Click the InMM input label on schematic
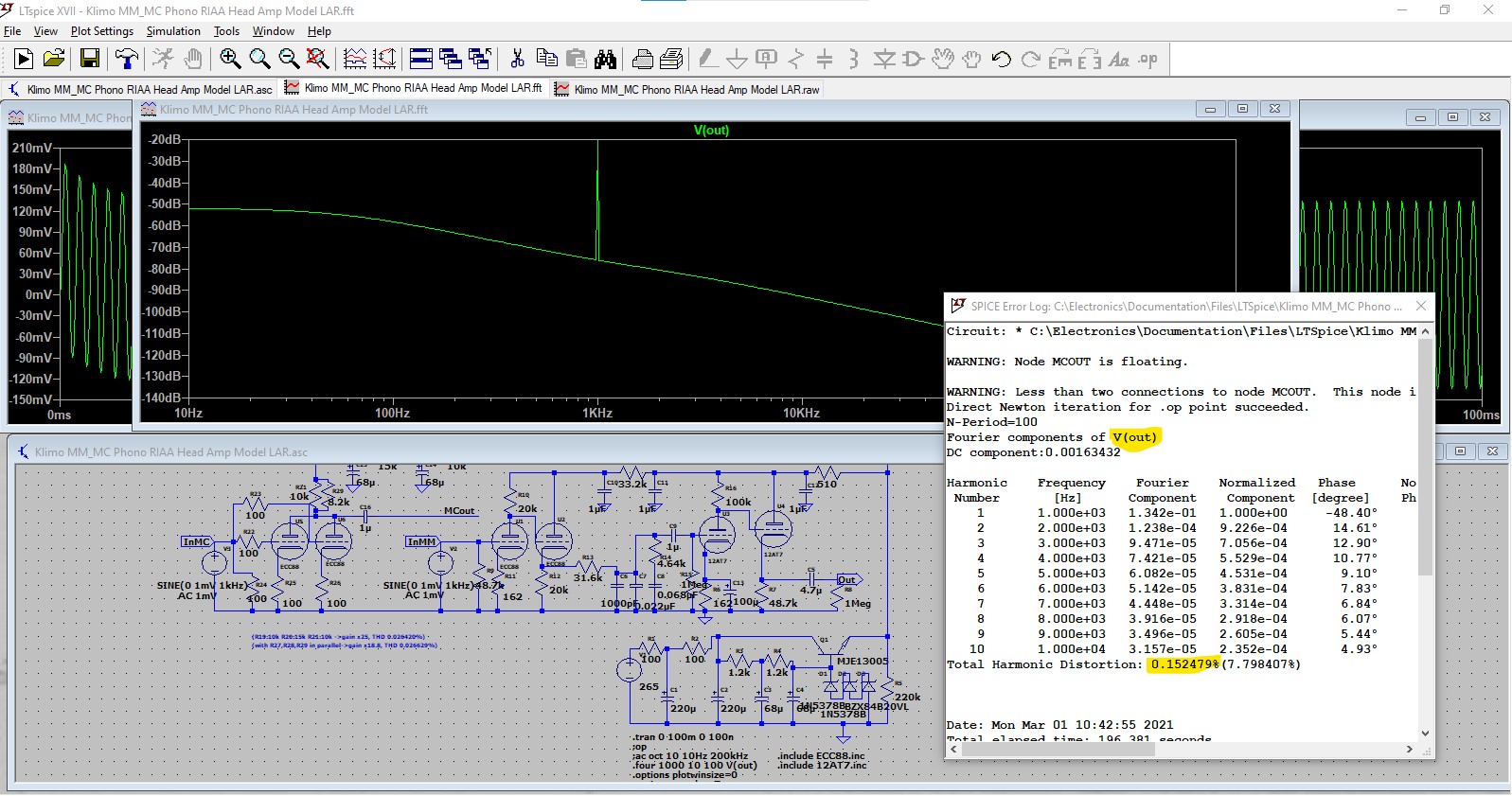Image resolution: width=1512 pixels, height=796 pixels. pos(421,542)
